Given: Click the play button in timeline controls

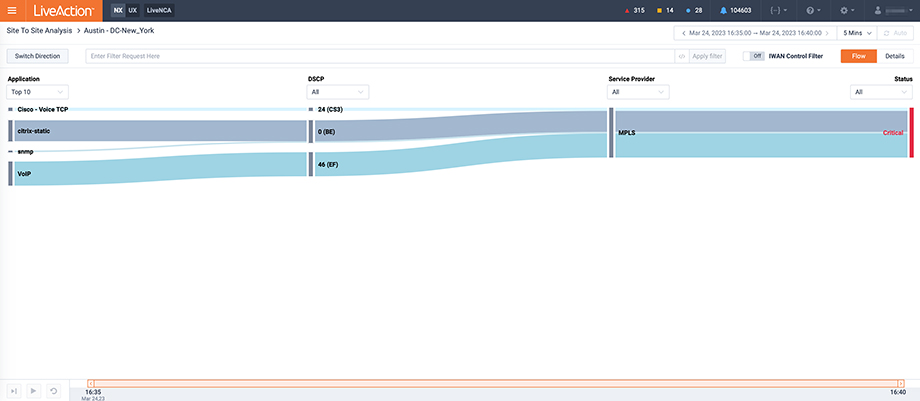Looking at the screenshot, I should [x=33, y=391].
